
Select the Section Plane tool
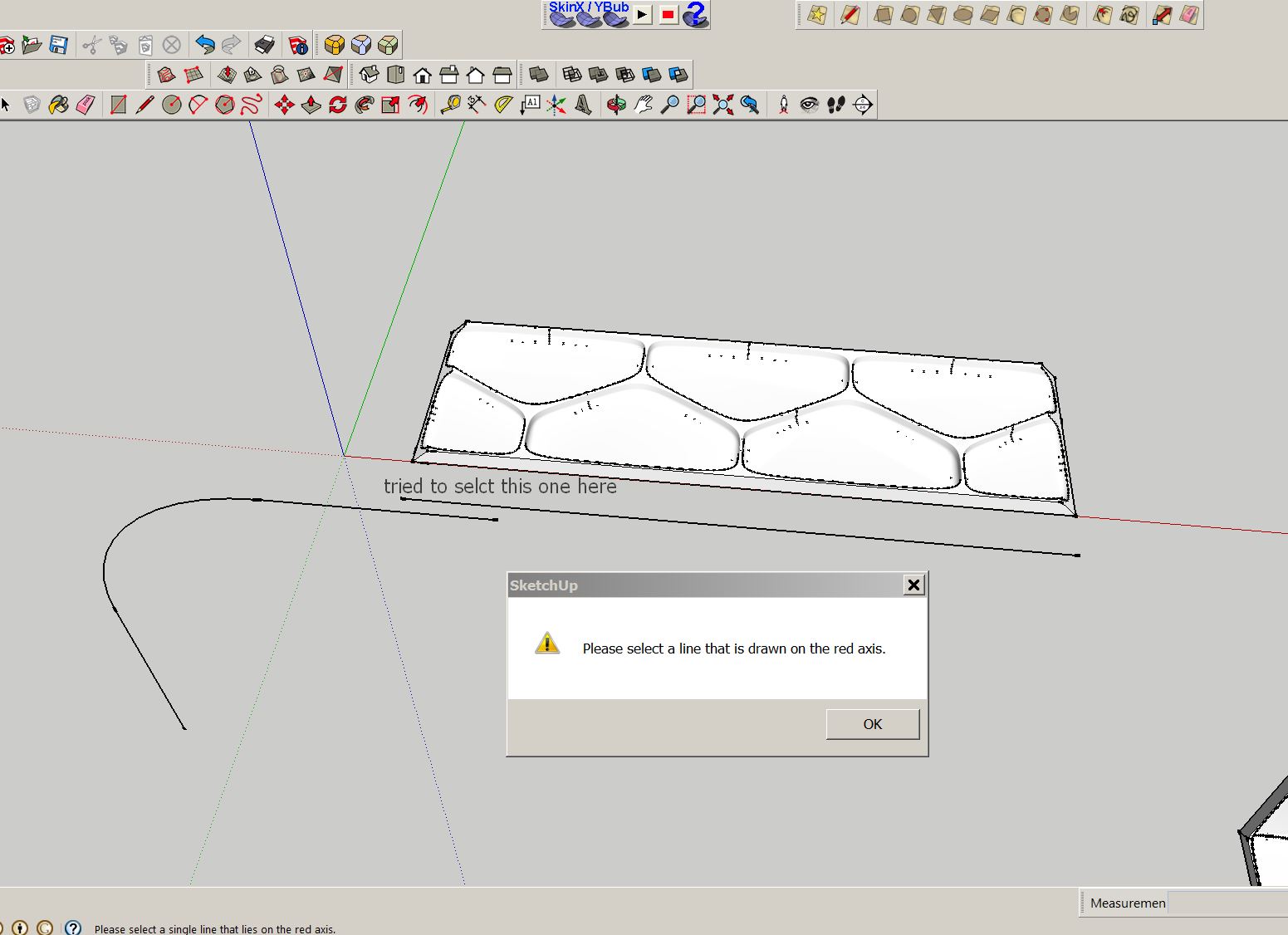(863, 105)
